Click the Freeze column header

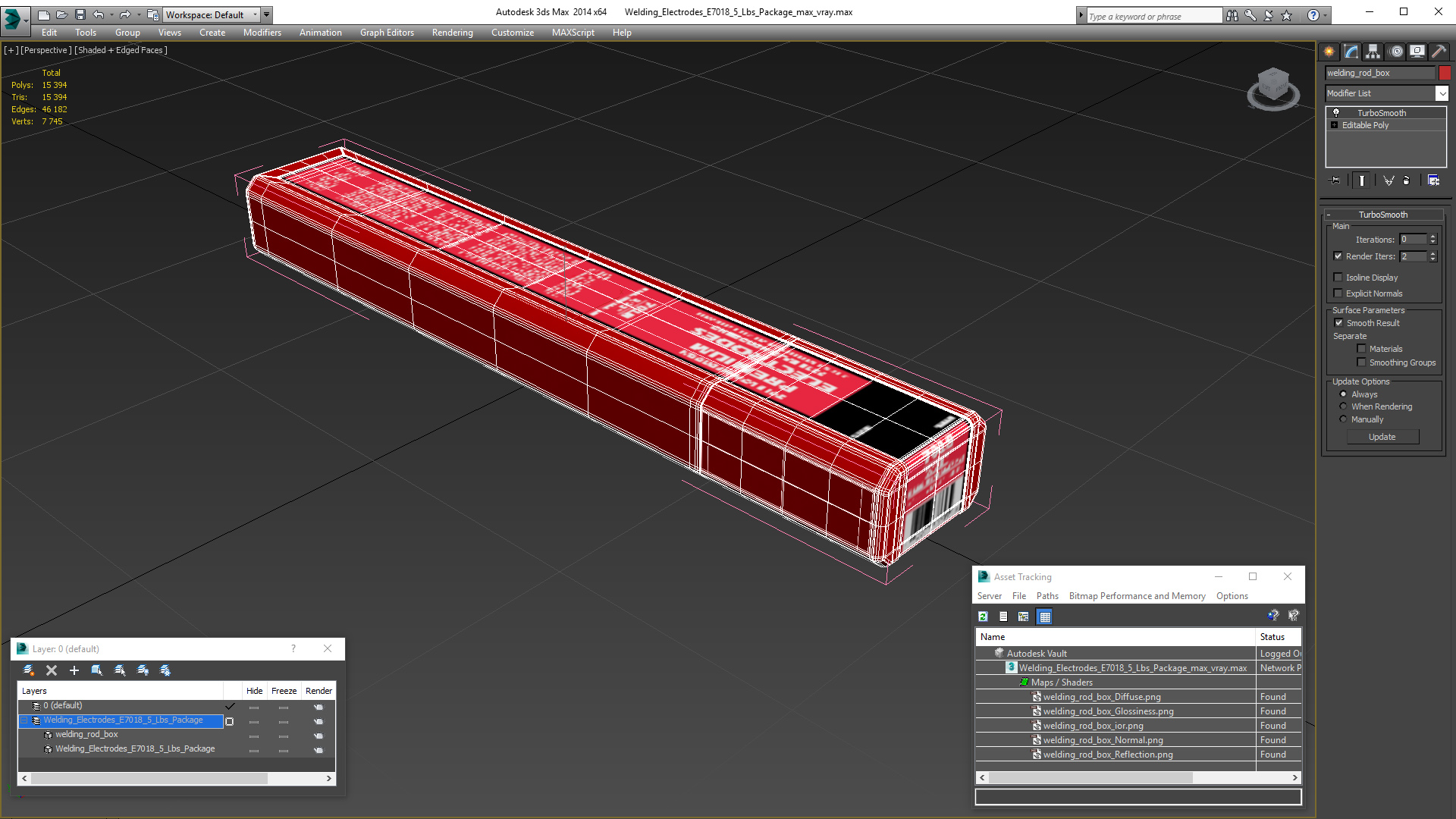coord(284,691)
